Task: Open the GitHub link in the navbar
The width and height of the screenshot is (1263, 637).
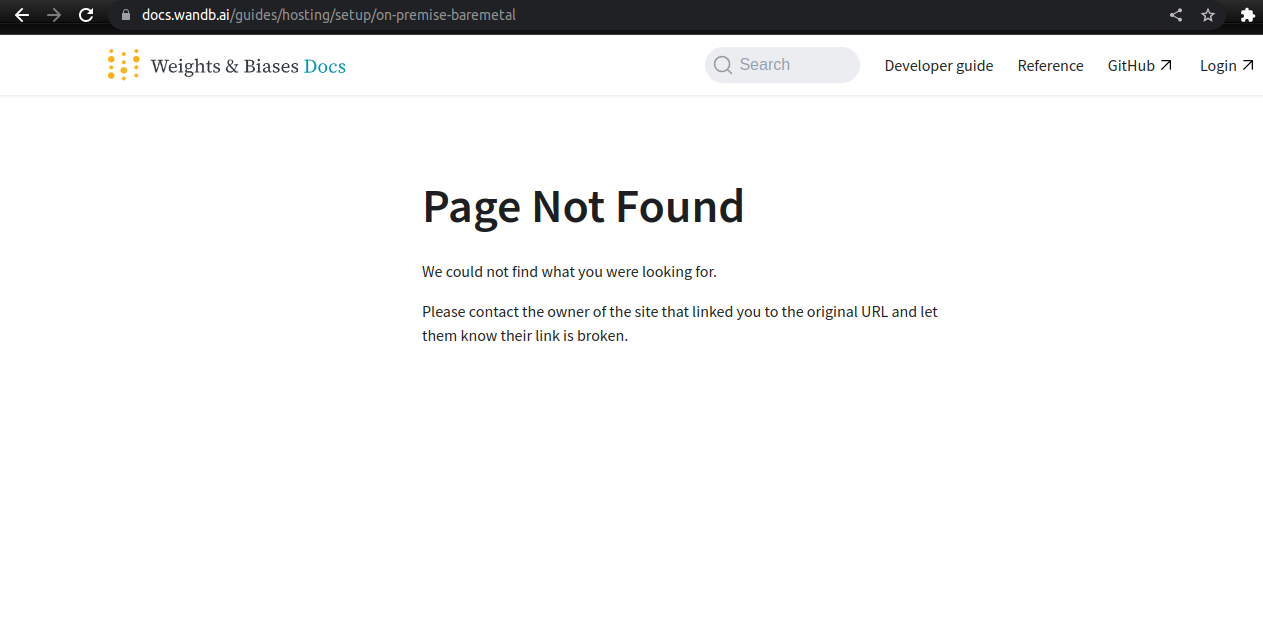Action: pos(1133,65)
